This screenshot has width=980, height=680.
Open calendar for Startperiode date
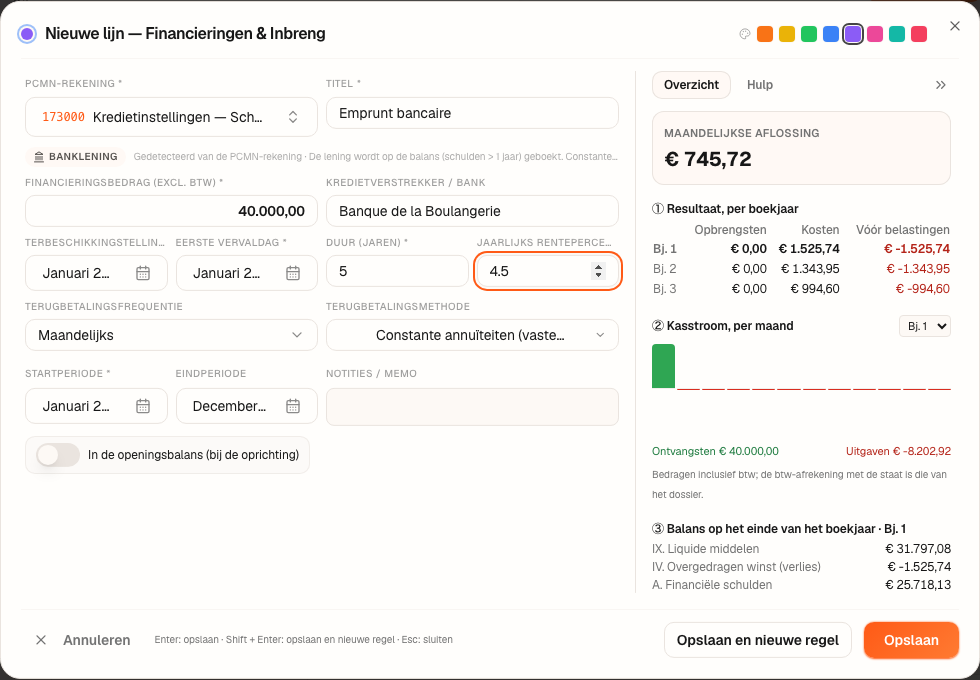(x=143, y=406)
